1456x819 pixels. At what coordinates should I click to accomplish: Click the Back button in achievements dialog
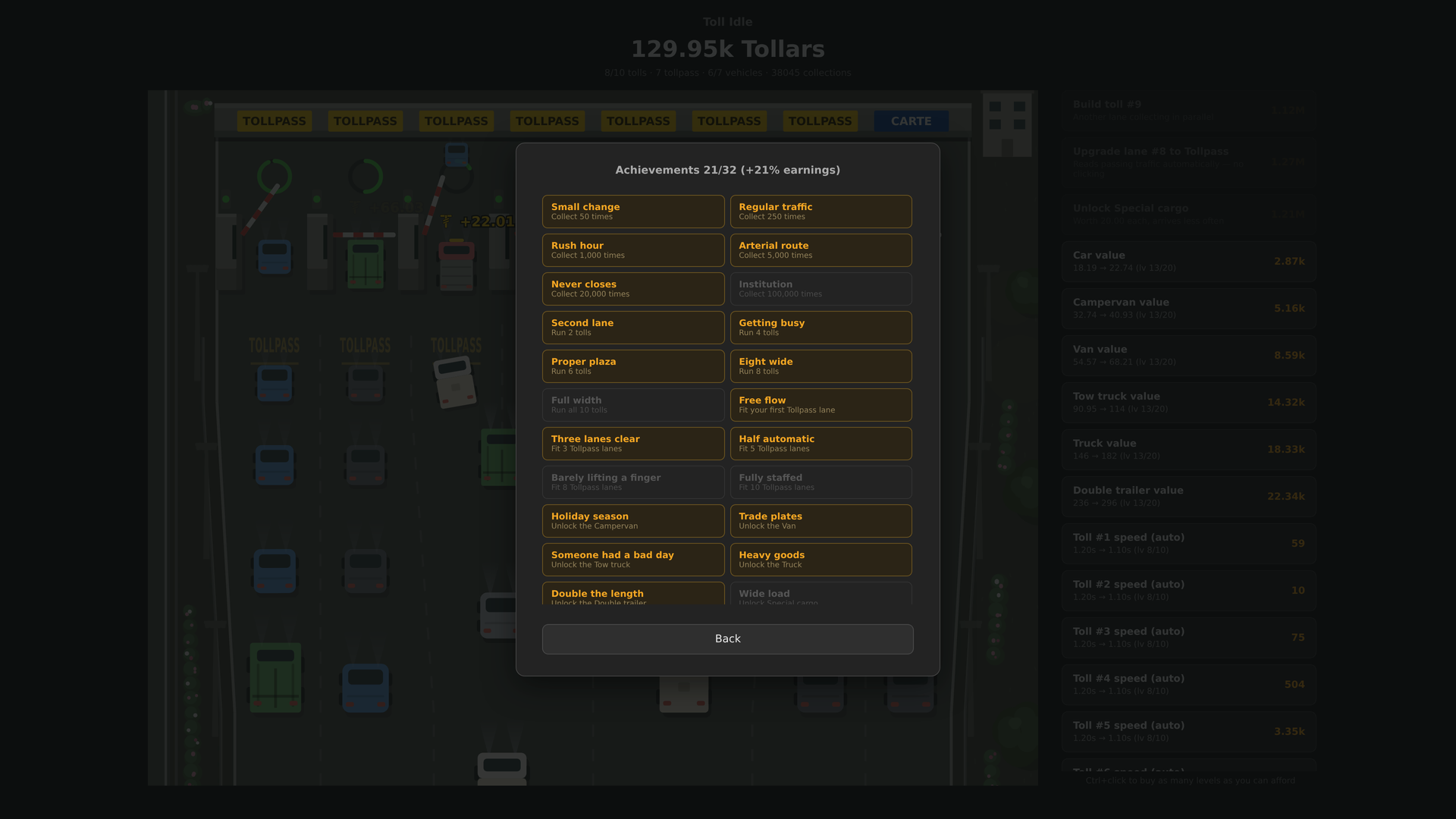727,639
